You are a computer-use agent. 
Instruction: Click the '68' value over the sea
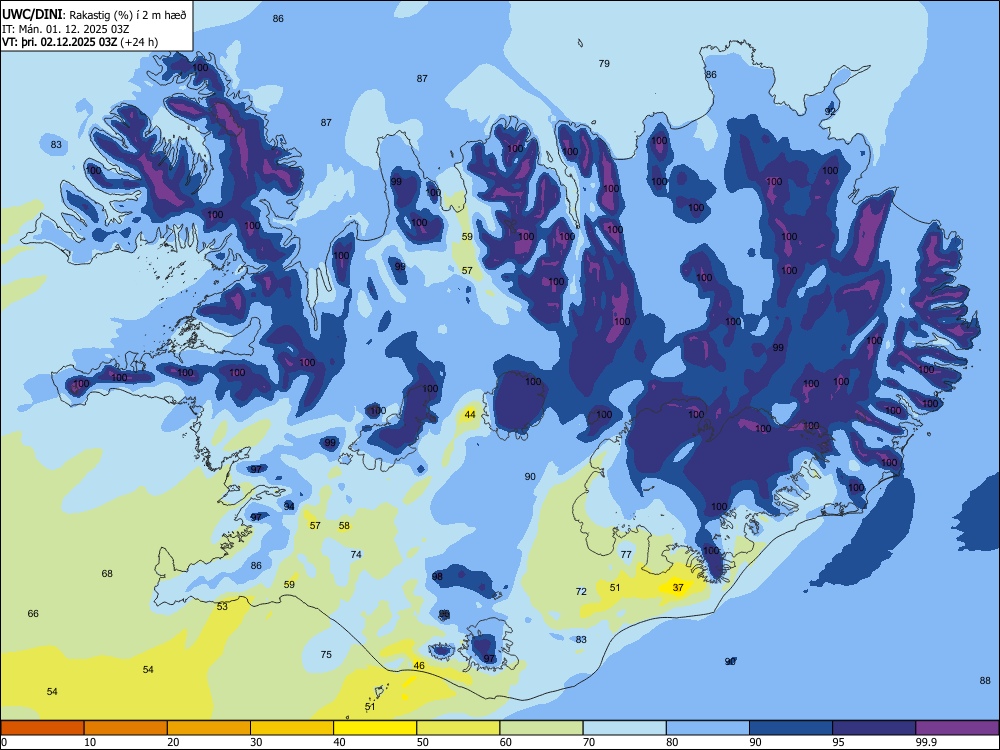pos(107,573)
